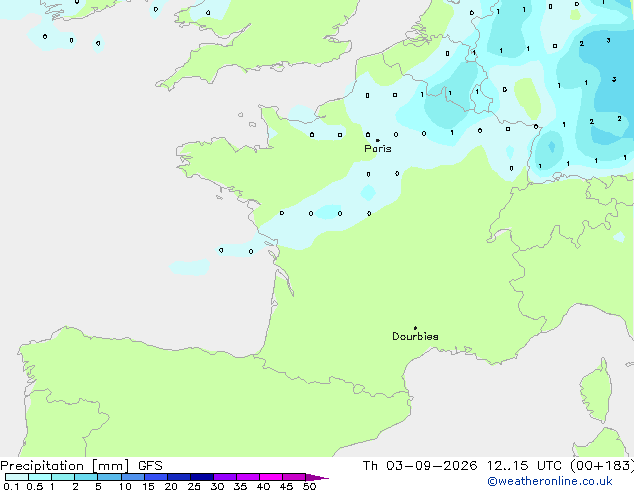Click the Dourbies location dot marker
The height and width of the screenshot is (490, 634).
point(415,328)
